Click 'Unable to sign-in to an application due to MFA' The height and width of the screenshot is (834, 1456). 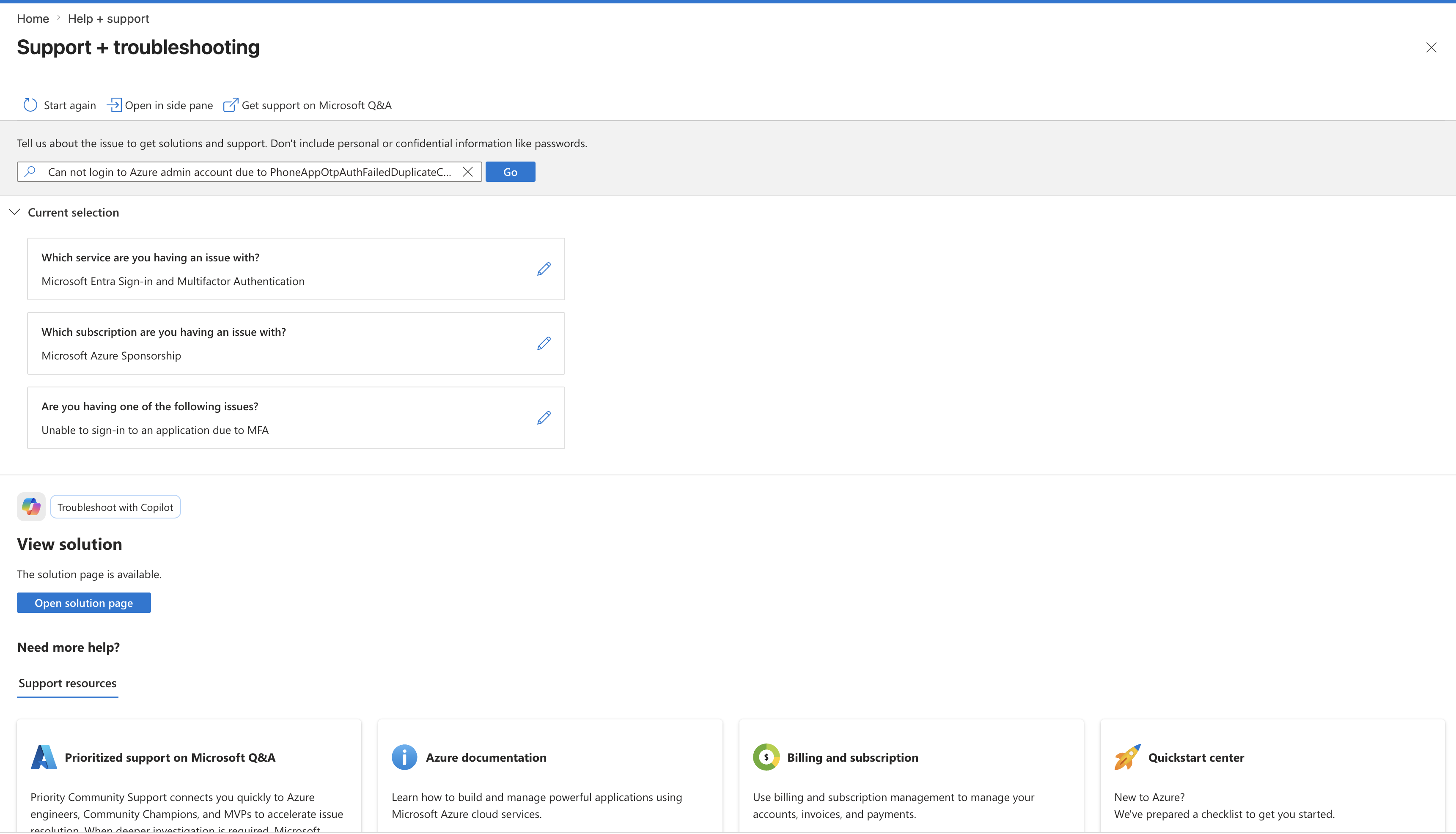click(155, 430)
